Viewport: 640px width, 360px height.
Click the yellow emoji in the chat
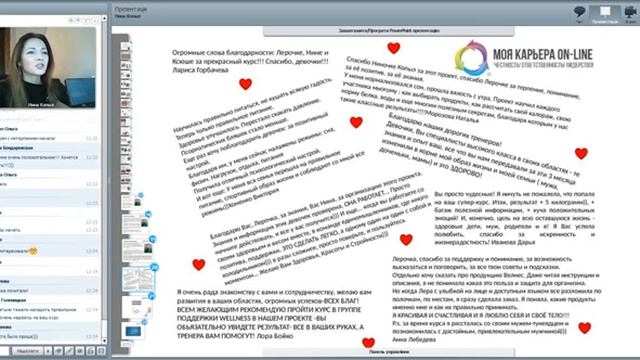coord(33,251)
